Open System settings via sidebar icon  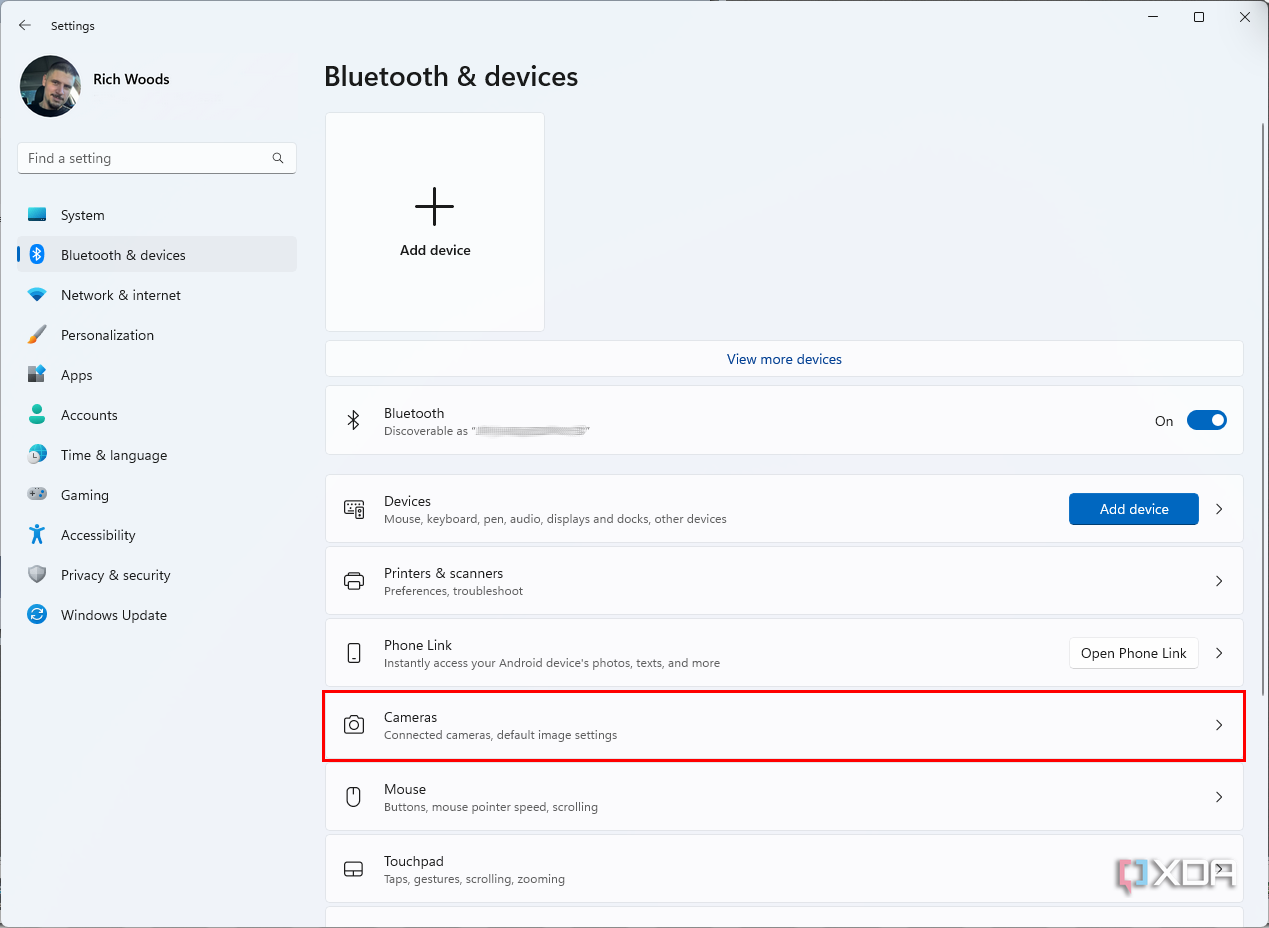[37, 214]
